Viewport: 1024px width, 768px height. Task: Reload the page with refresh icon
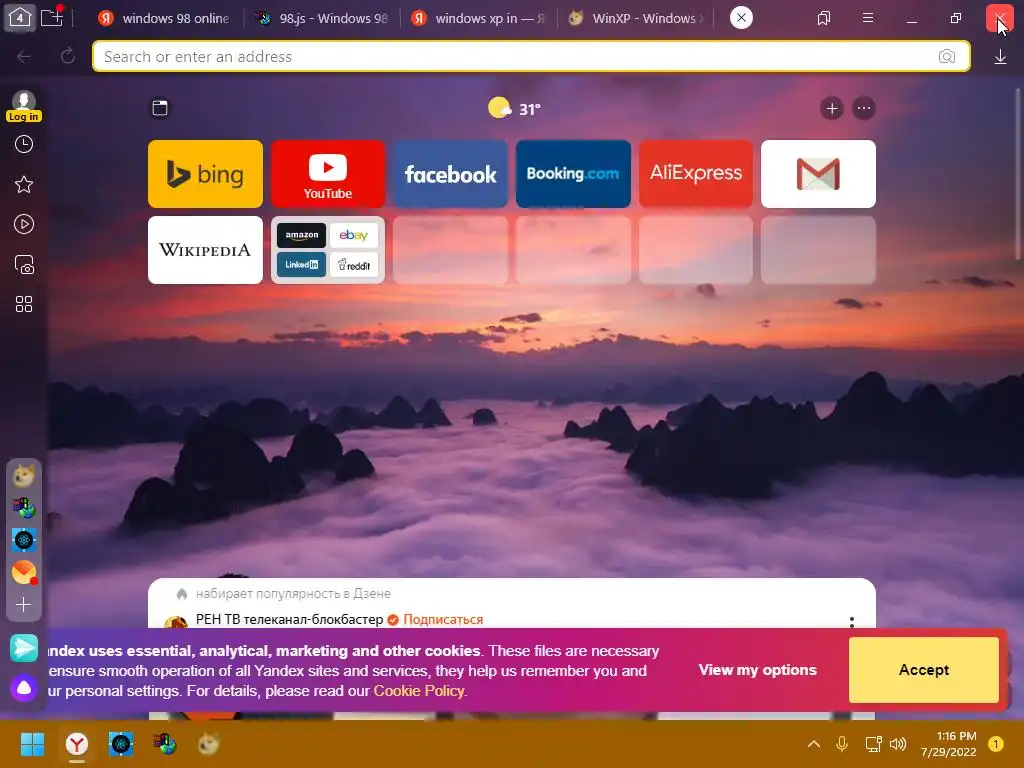tap(67, 56)
